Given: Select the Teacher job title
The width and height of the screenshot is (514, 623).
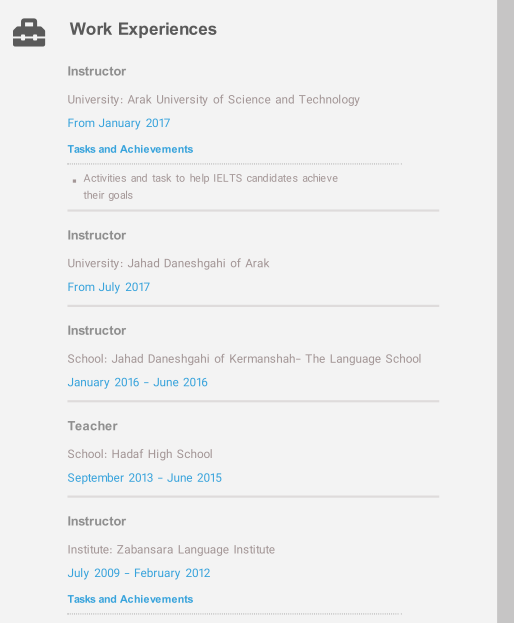Looking at the screenshot, I should click(93, 426).
